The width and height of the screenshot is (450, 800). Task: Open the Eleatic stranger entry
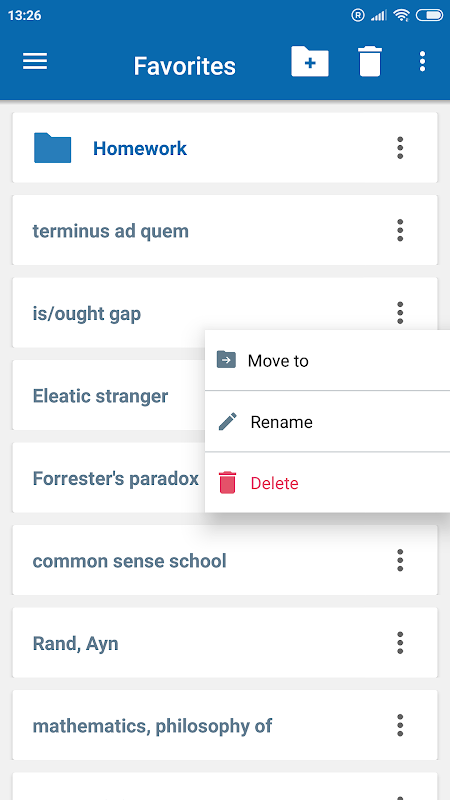tap(109, 395)
